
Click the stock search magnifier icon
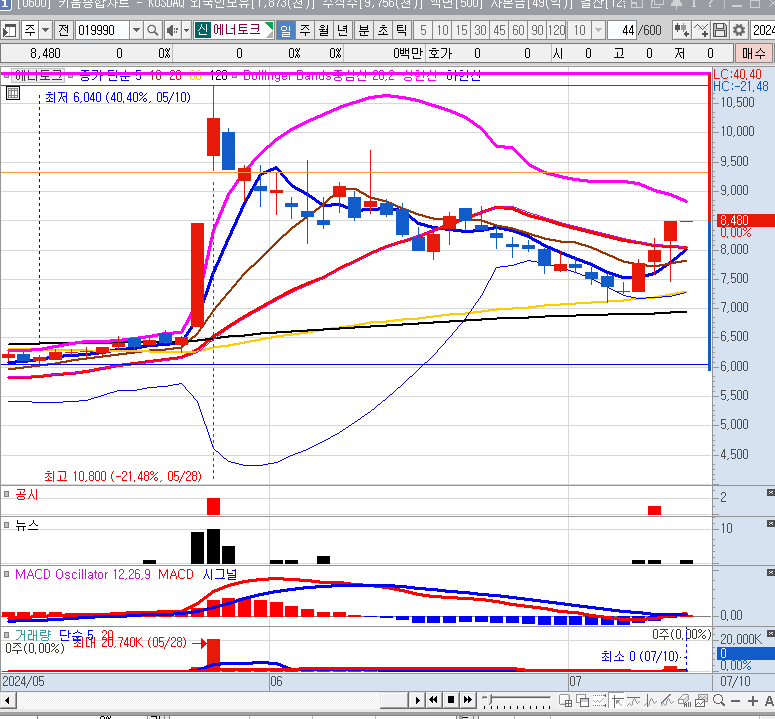coord(153,30)
